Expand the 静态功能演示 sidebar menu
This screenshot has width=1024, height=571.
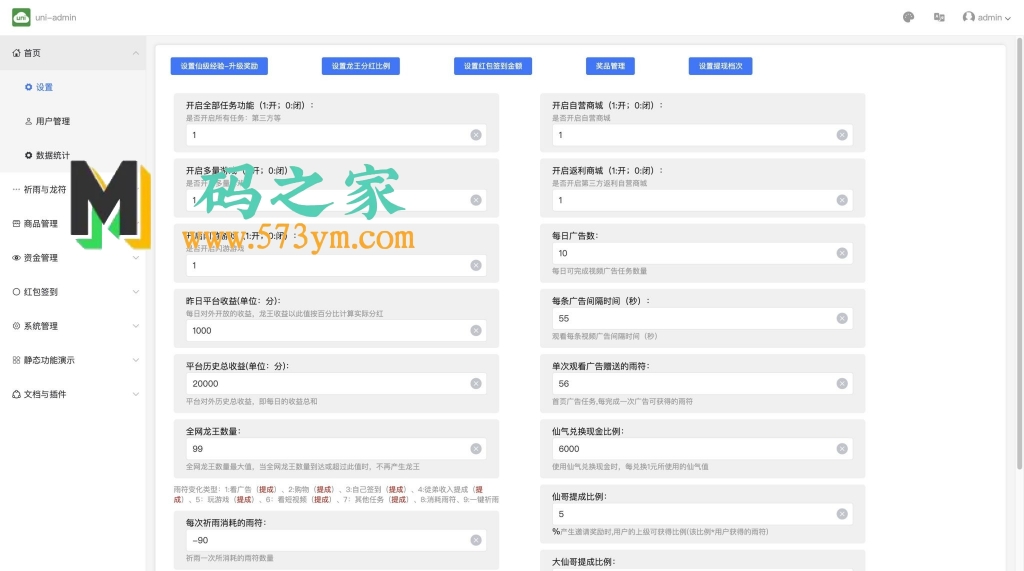[72, 360]
